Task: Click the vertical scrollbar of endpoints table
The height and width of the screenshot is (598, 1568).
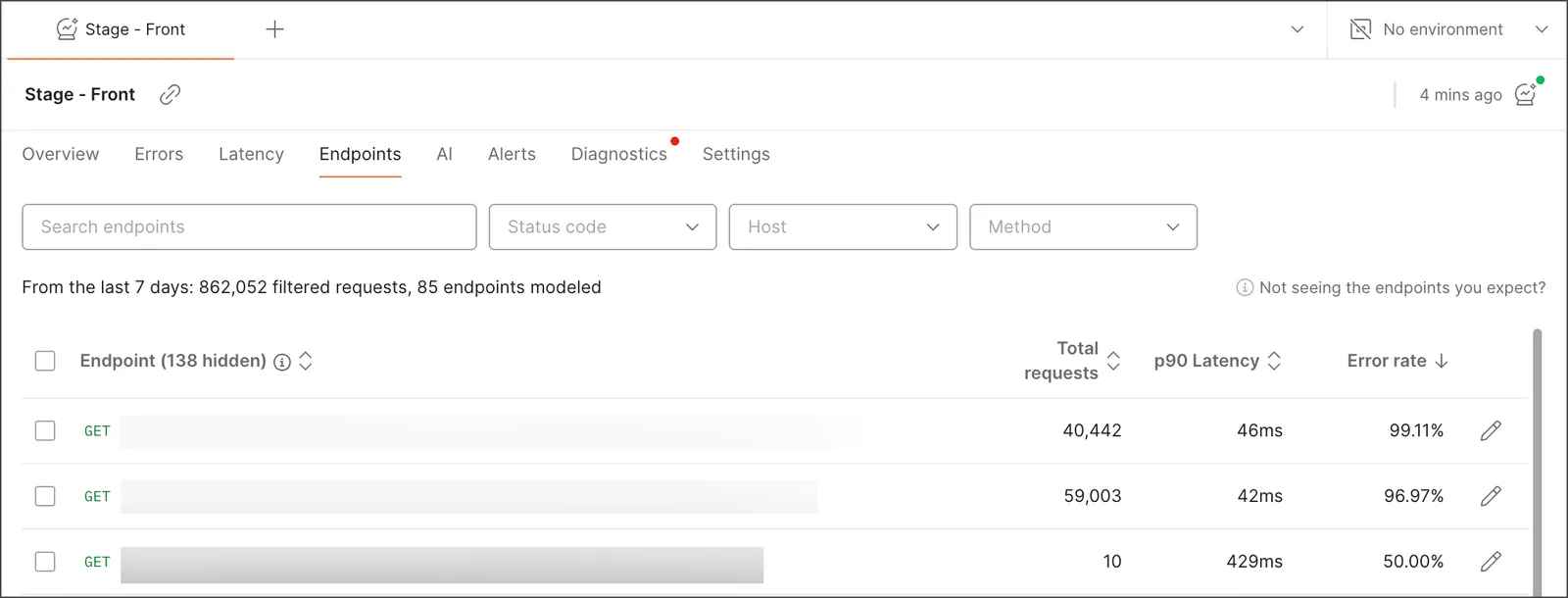Action: [1537, 461]
